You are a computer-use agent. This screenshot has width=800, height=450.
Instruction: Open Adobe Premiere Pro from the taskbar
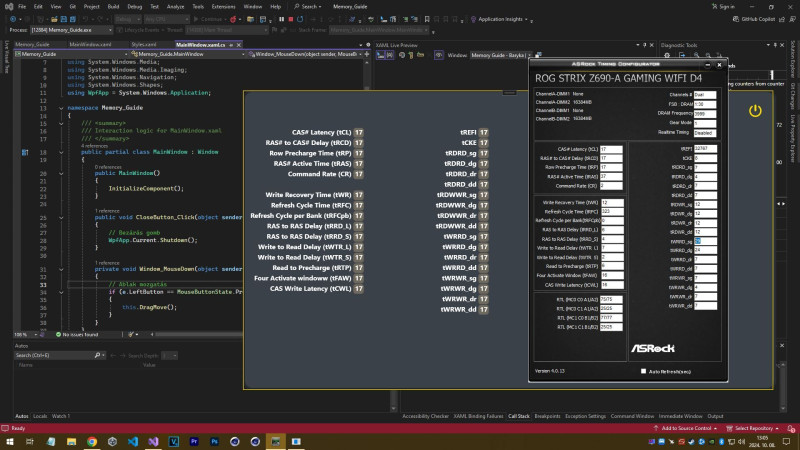pyautogui.click(x=194, y=441)
